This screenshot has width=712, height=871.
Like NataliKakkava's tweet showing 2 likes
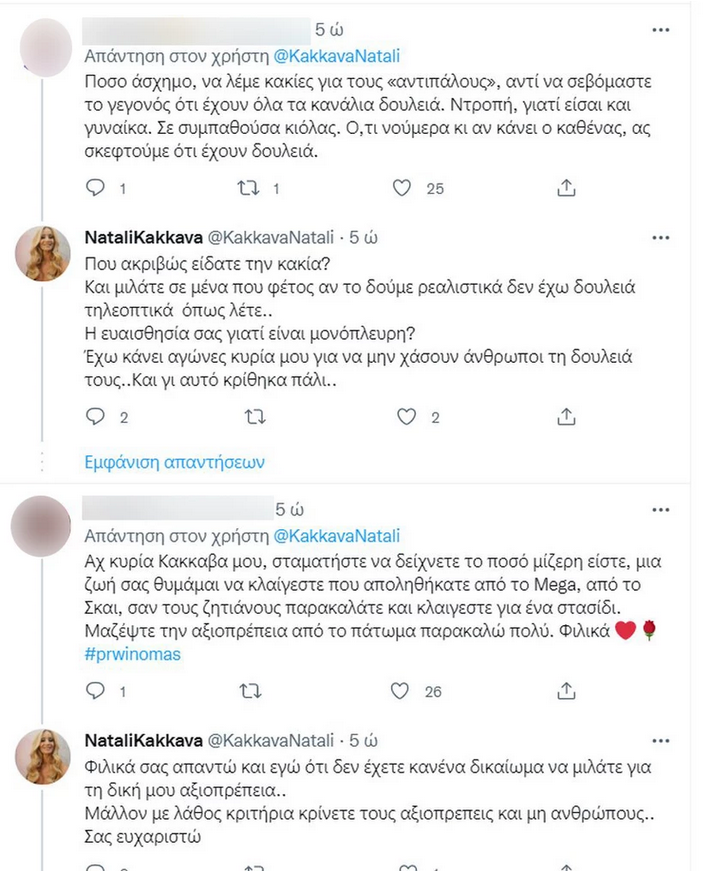click(x=406, y=417)
